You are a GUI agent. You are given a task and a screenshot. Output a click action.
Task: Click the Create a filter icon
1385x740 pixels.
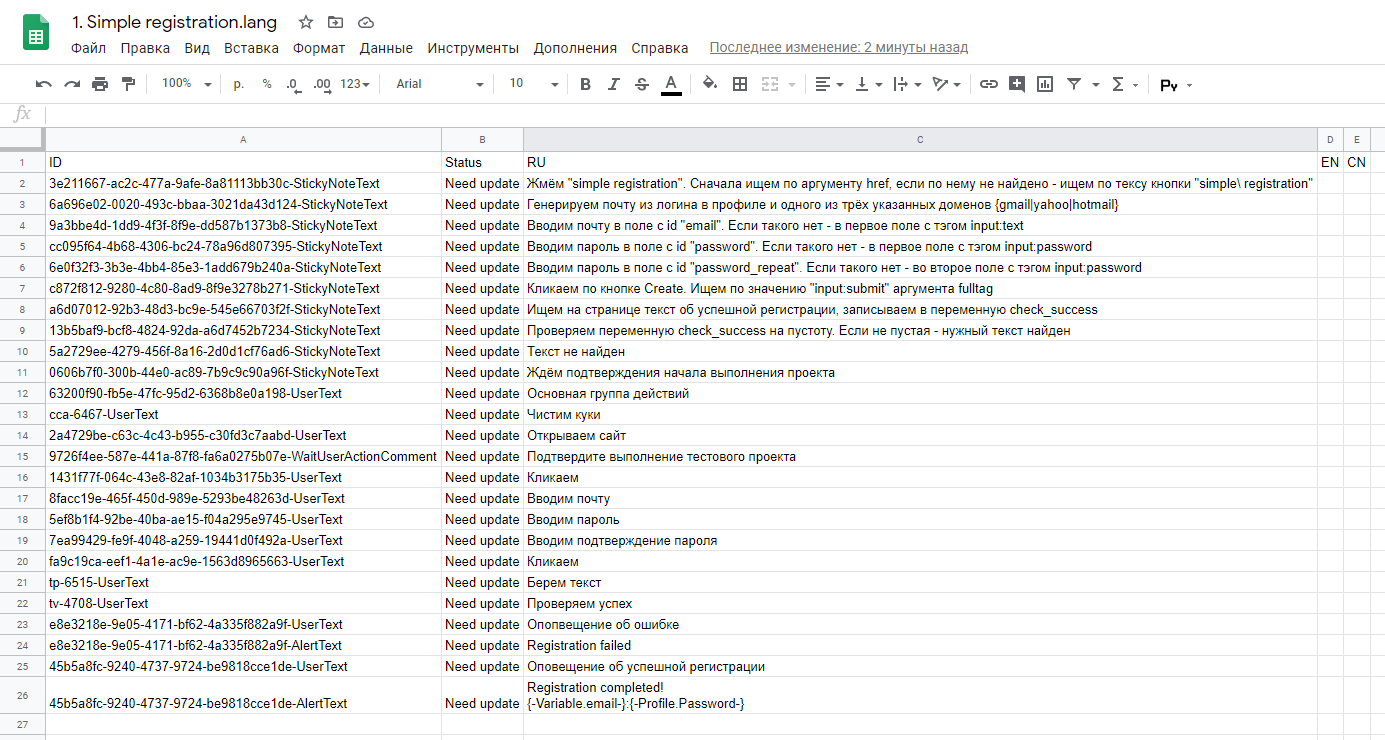[1074, 84]
